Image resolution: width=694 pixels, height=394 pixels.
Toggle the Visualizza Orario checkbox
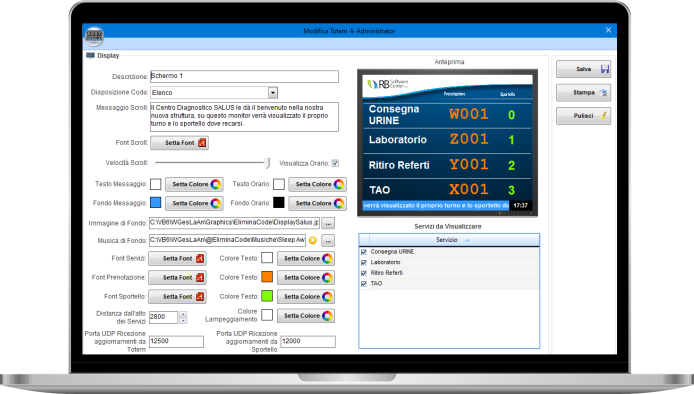(x=335, y=163)
